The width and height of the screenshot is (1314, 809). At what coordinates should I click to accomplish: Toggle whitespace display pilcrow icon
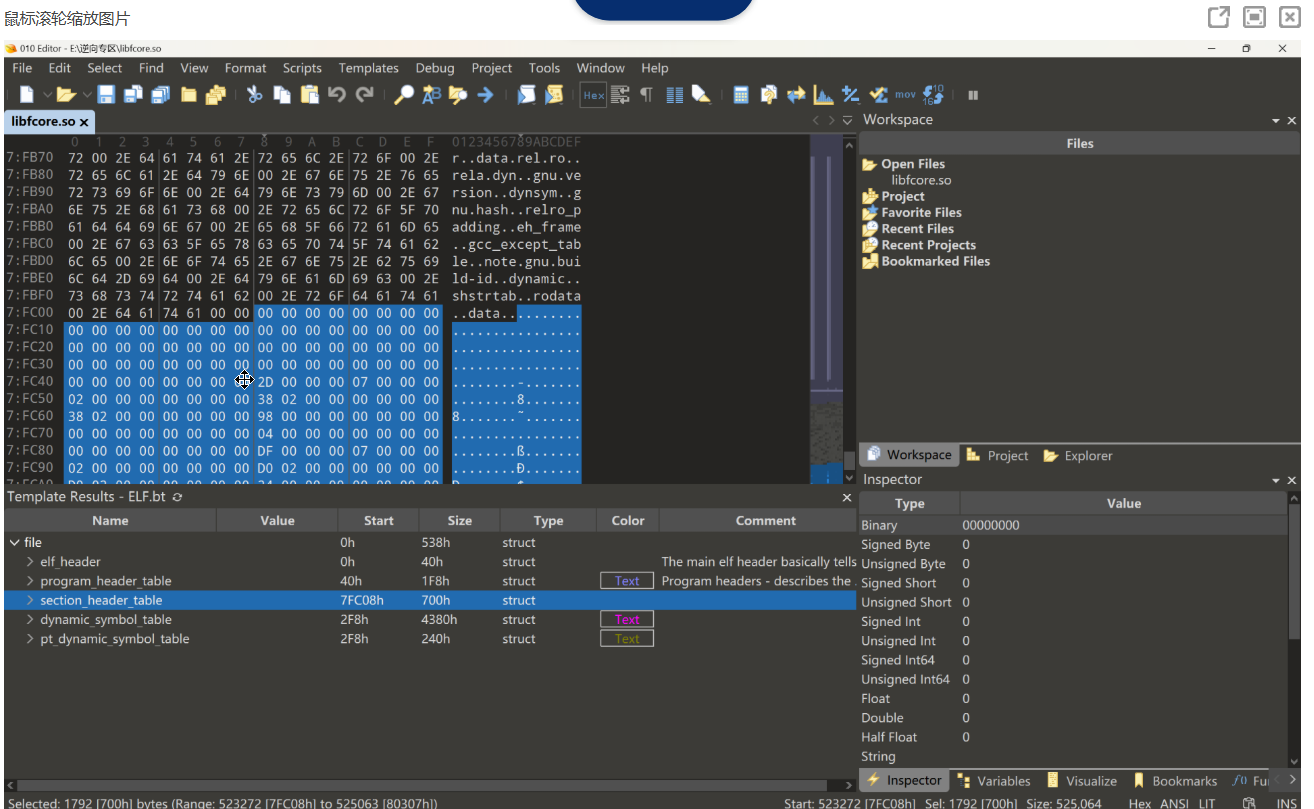(646, 95)
